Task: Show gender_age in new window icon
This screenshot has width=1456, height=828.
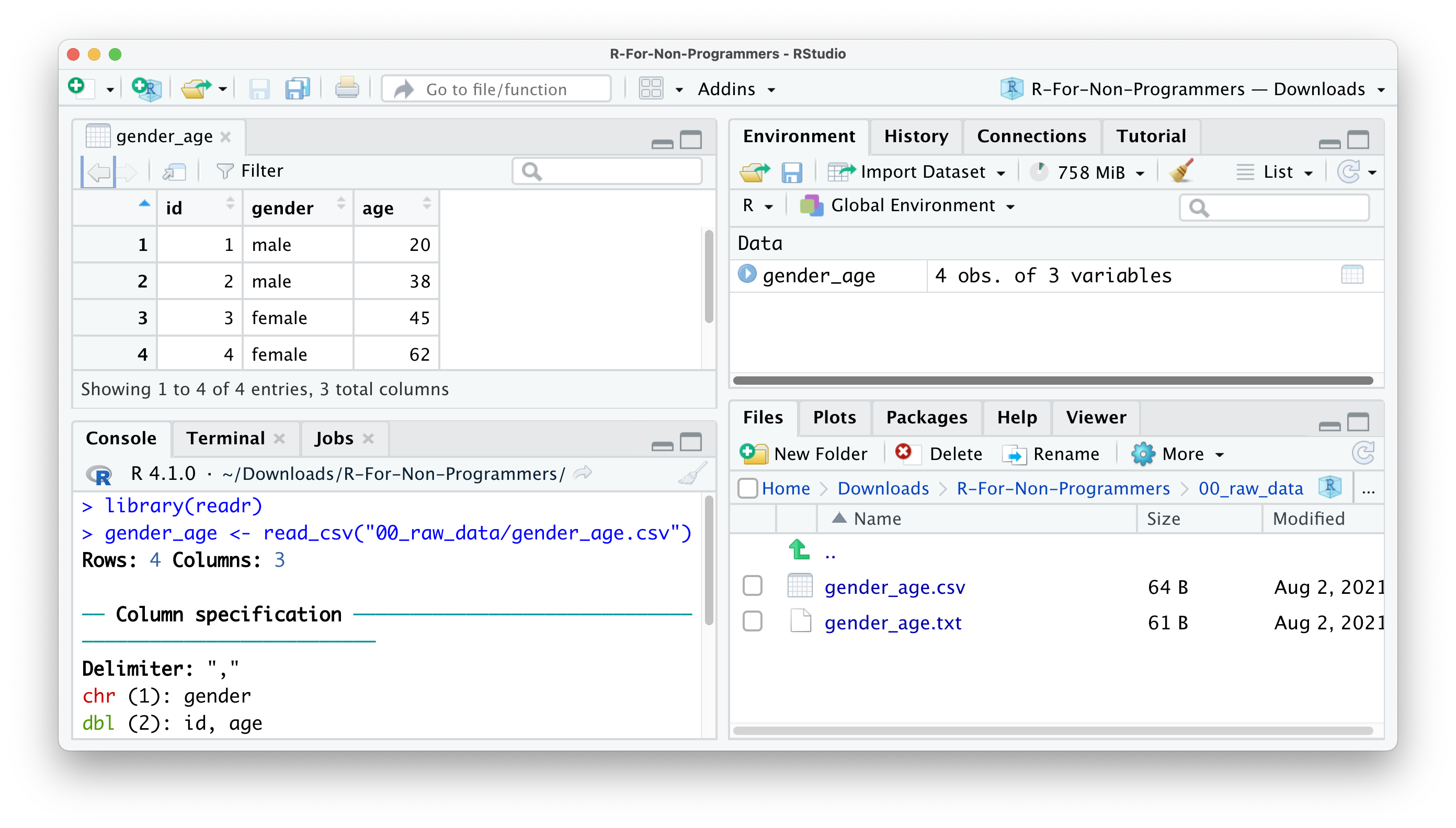Action: tap(174, 171)
